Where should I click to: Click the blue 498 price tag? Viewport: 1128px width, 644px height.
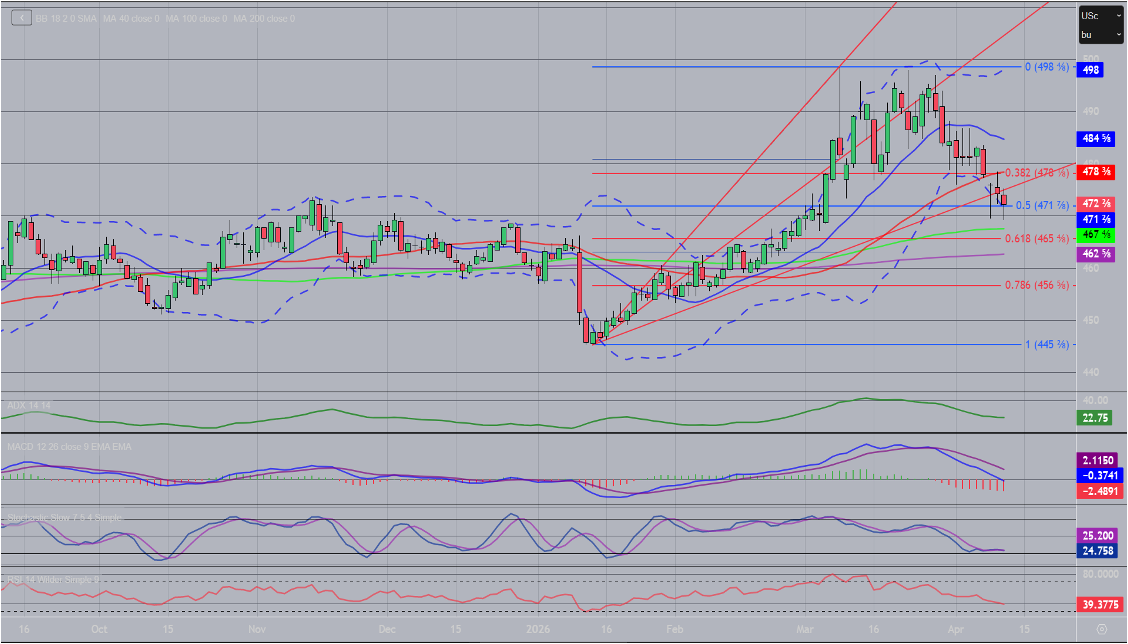point(1090,70)
